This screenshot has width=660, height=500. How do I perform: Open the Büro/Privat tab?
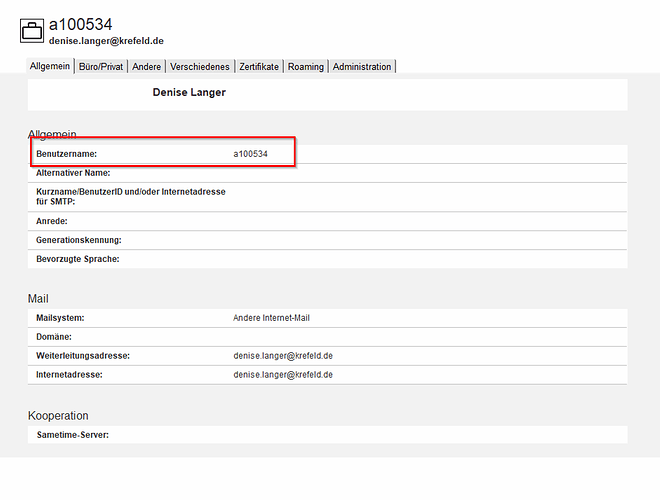coord(100,67)
